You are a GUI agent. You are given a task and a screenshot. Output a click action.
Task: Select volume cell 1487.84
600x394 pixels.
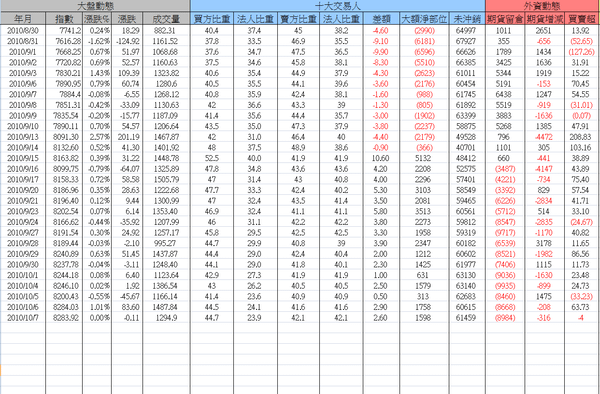[x=165, y=307]
